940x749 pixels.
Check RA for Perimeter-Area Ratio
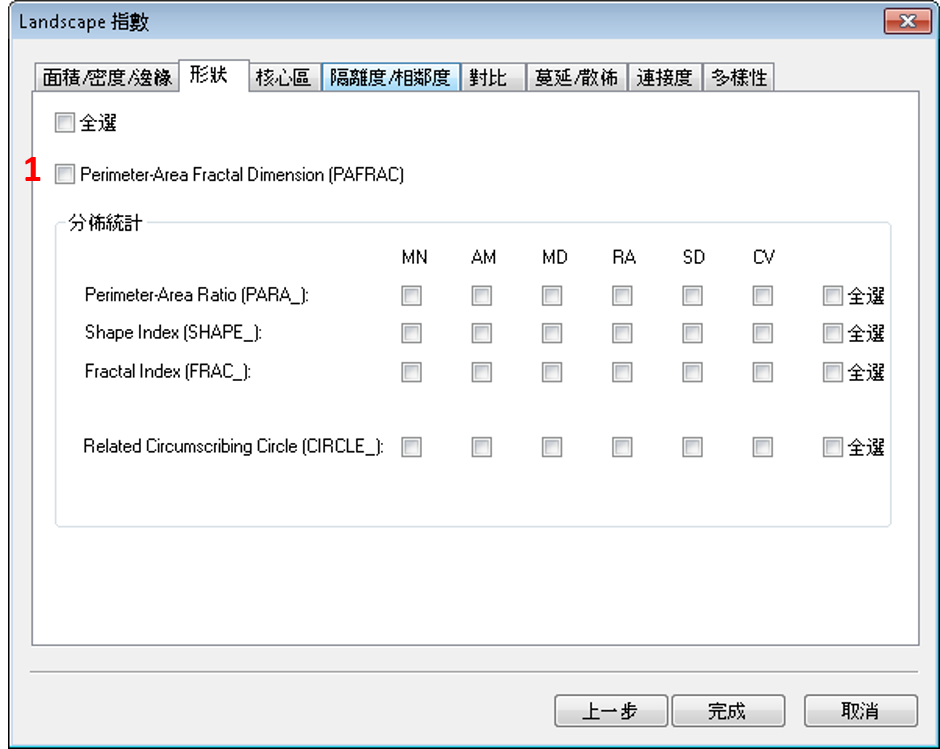(x=622, y=296)
